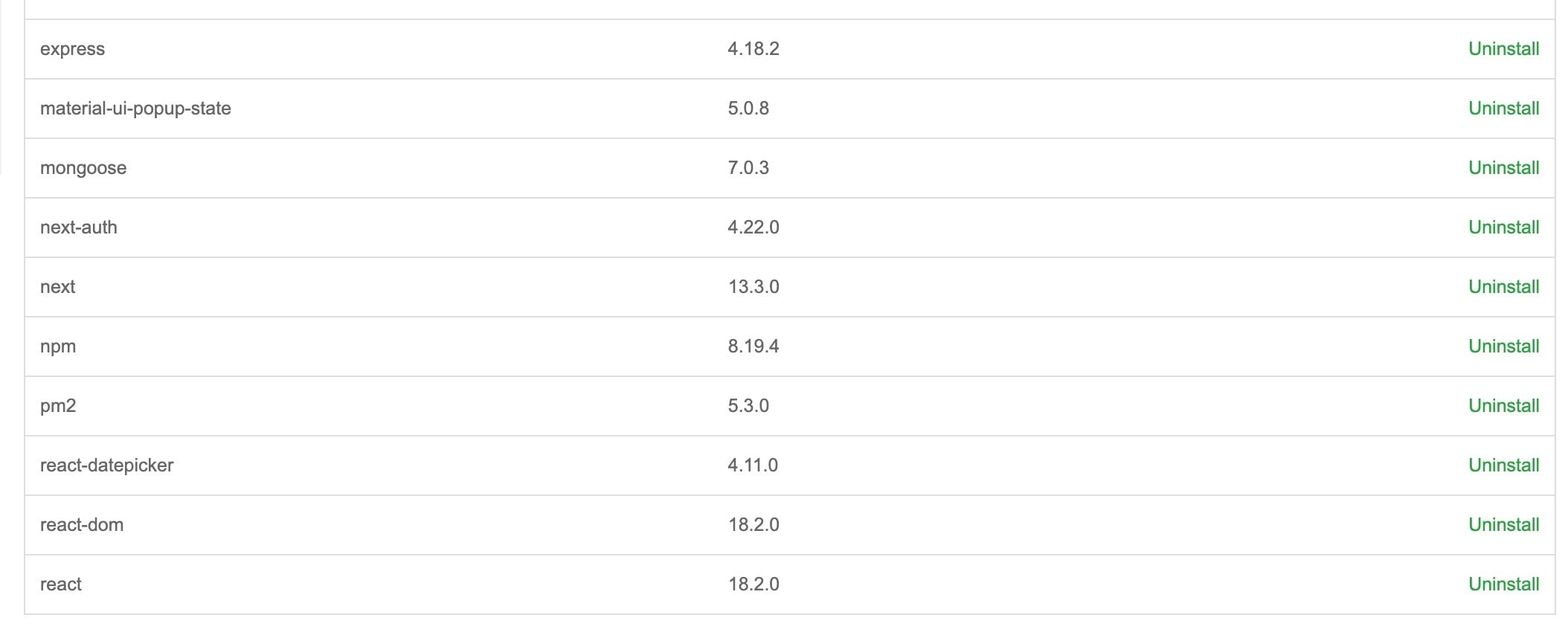The height and width of the screenshot is (641, 1568).
Task: Select the express package name
Action: coord(72,49)
